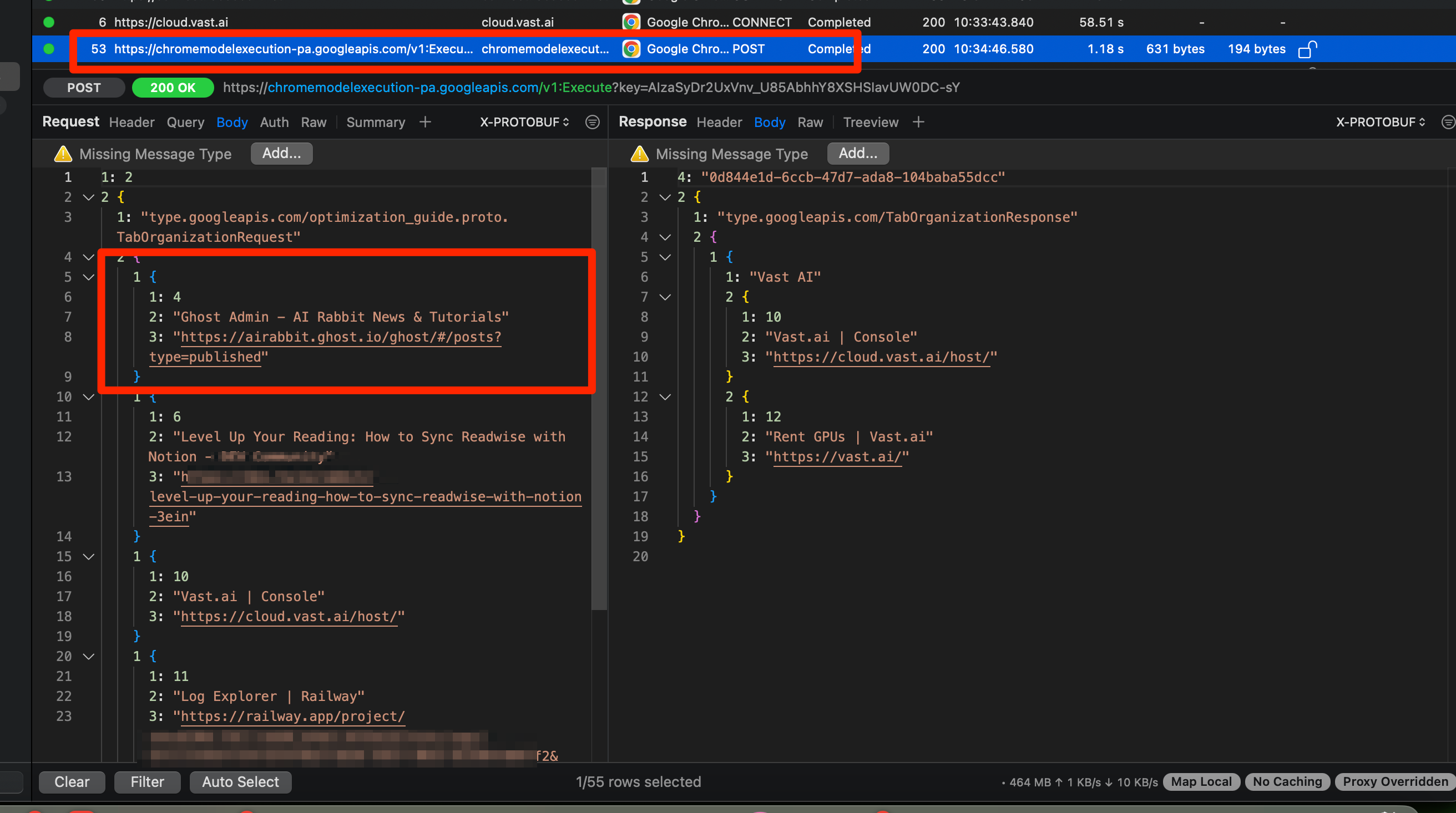1456x813 pixels.
Task: Click green status dot of row 53
Action: (49, 49)
